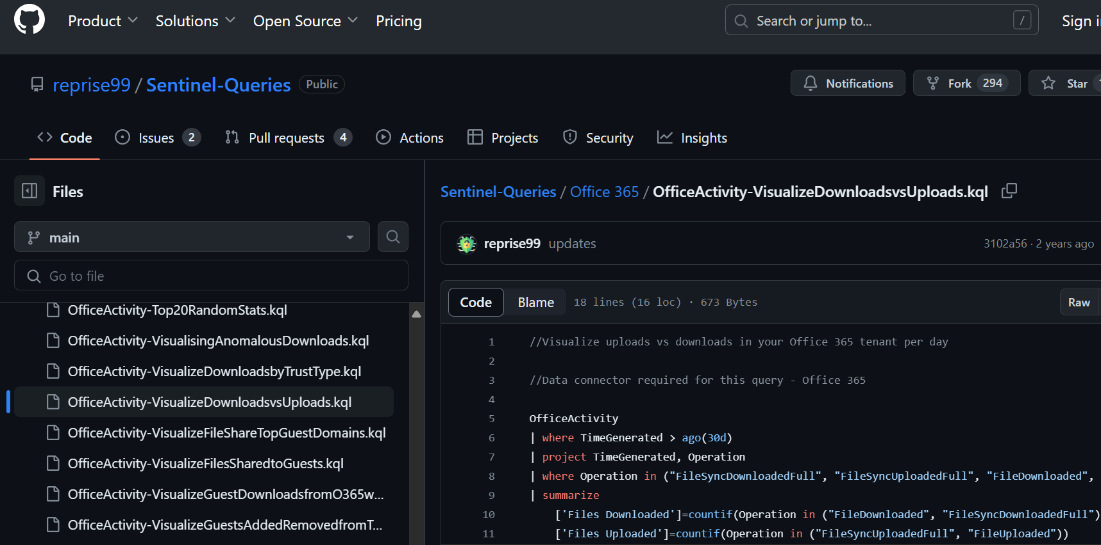The height and width of the screenshot is (545, 1101).
Task: Open the updates commit message
Action: [572, 244]
